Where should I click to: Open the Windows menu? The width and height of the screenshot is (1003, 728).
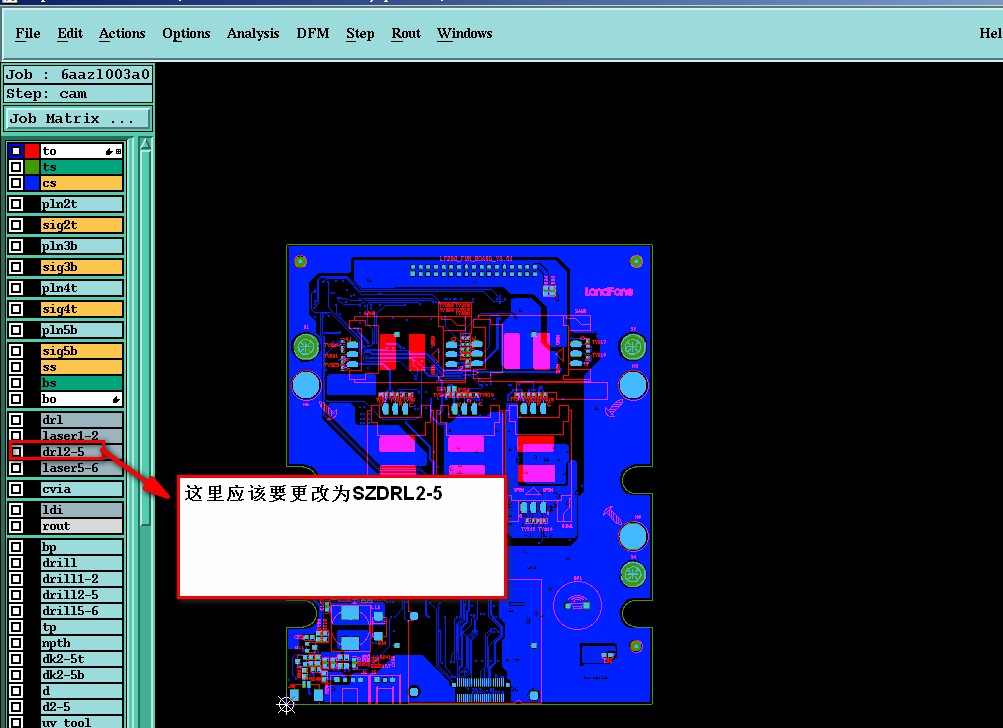(464, 33)
